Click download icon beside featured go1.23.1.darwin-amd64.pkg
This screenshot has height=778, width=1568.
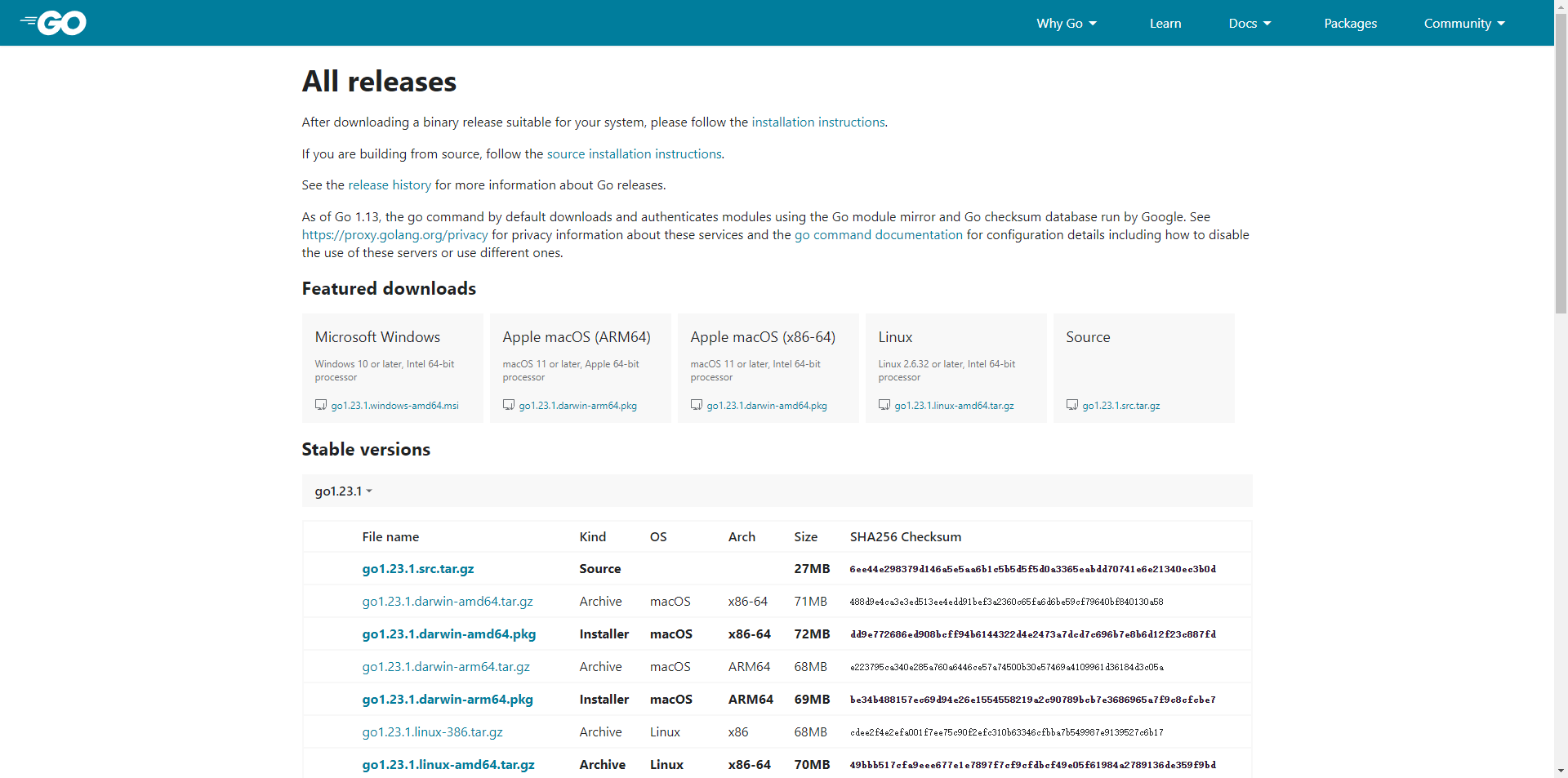(x=697, y=405)
